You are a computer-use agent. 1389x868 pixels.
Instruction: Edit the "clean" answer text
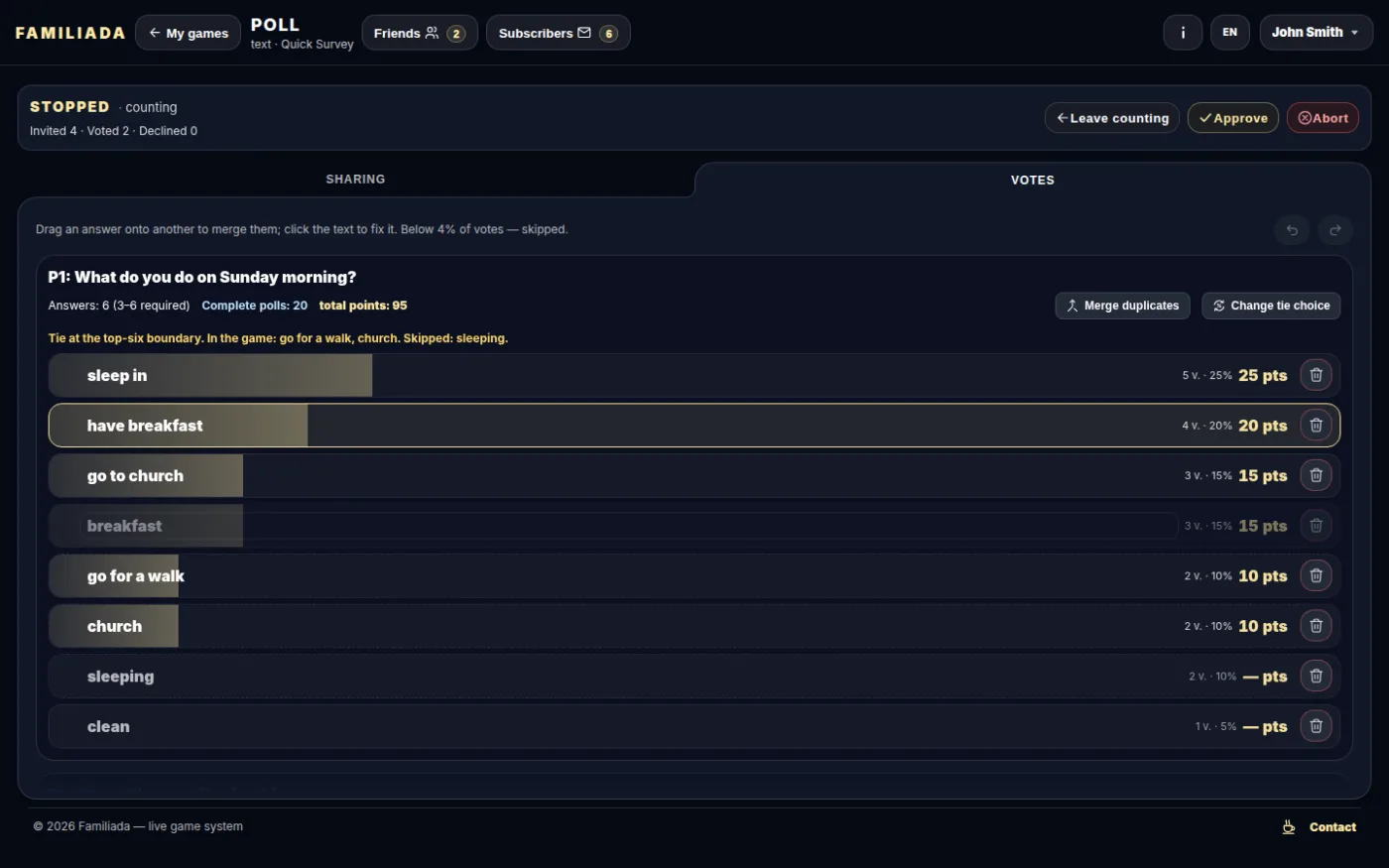pos(108,726)
